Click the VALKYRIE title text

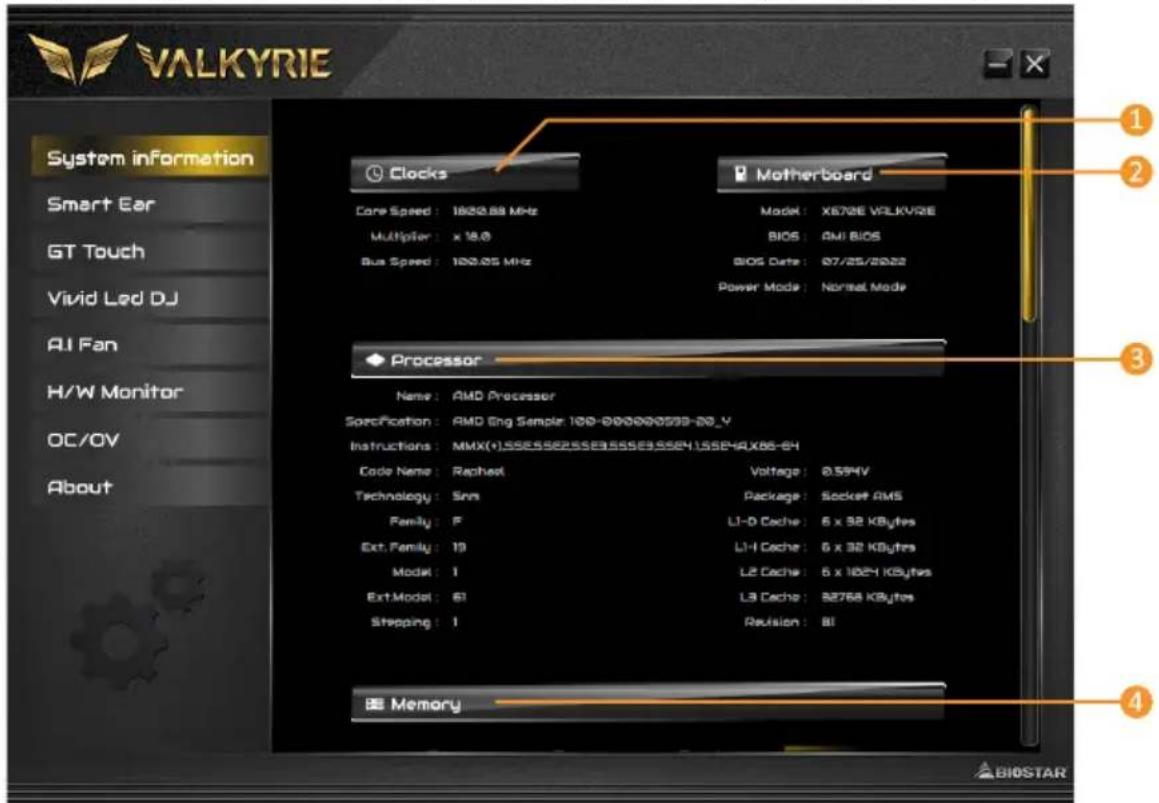click(x=234, y=61)
